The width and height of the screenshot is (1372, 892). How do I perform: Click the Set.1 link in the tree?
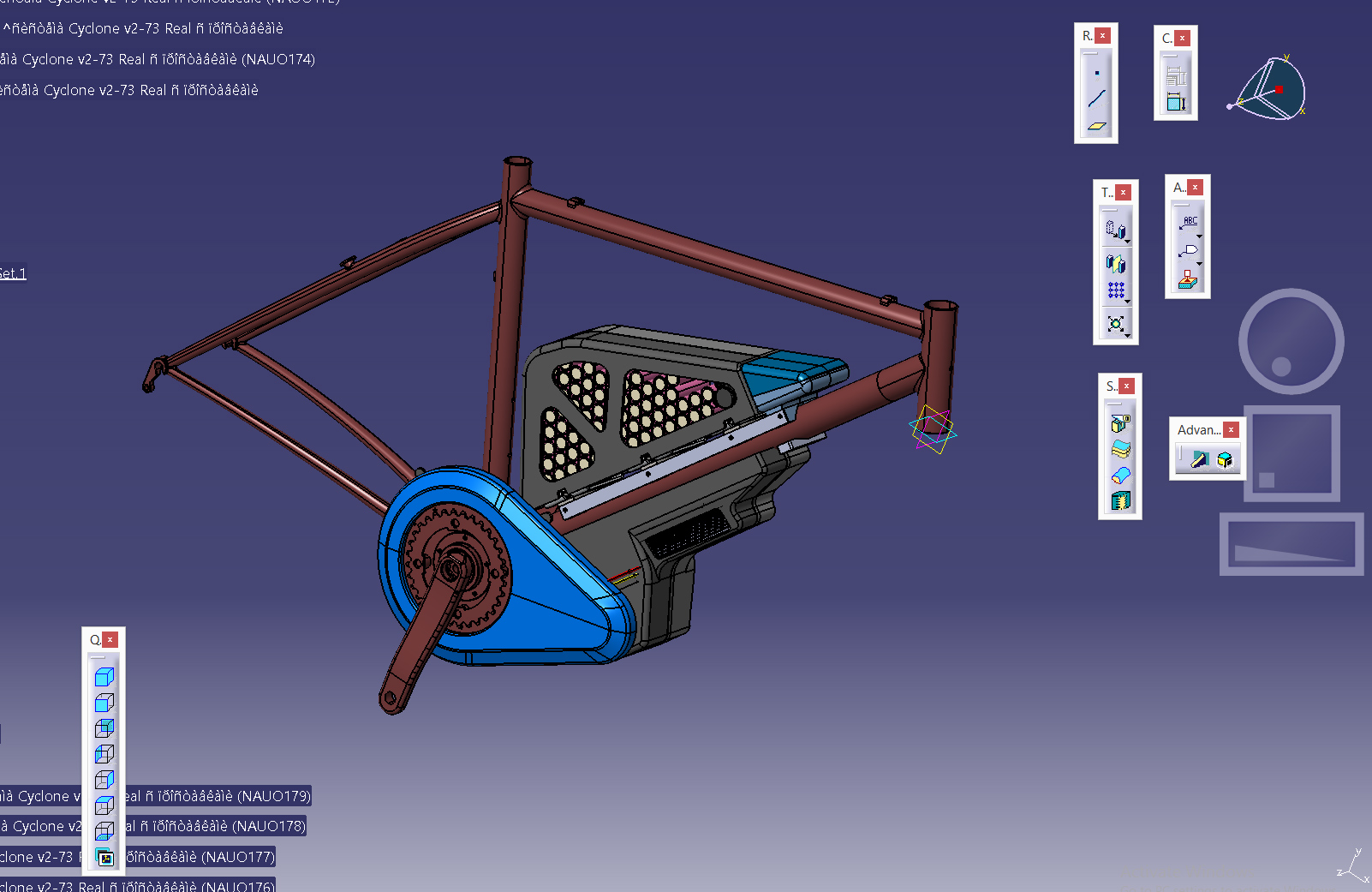13,273
